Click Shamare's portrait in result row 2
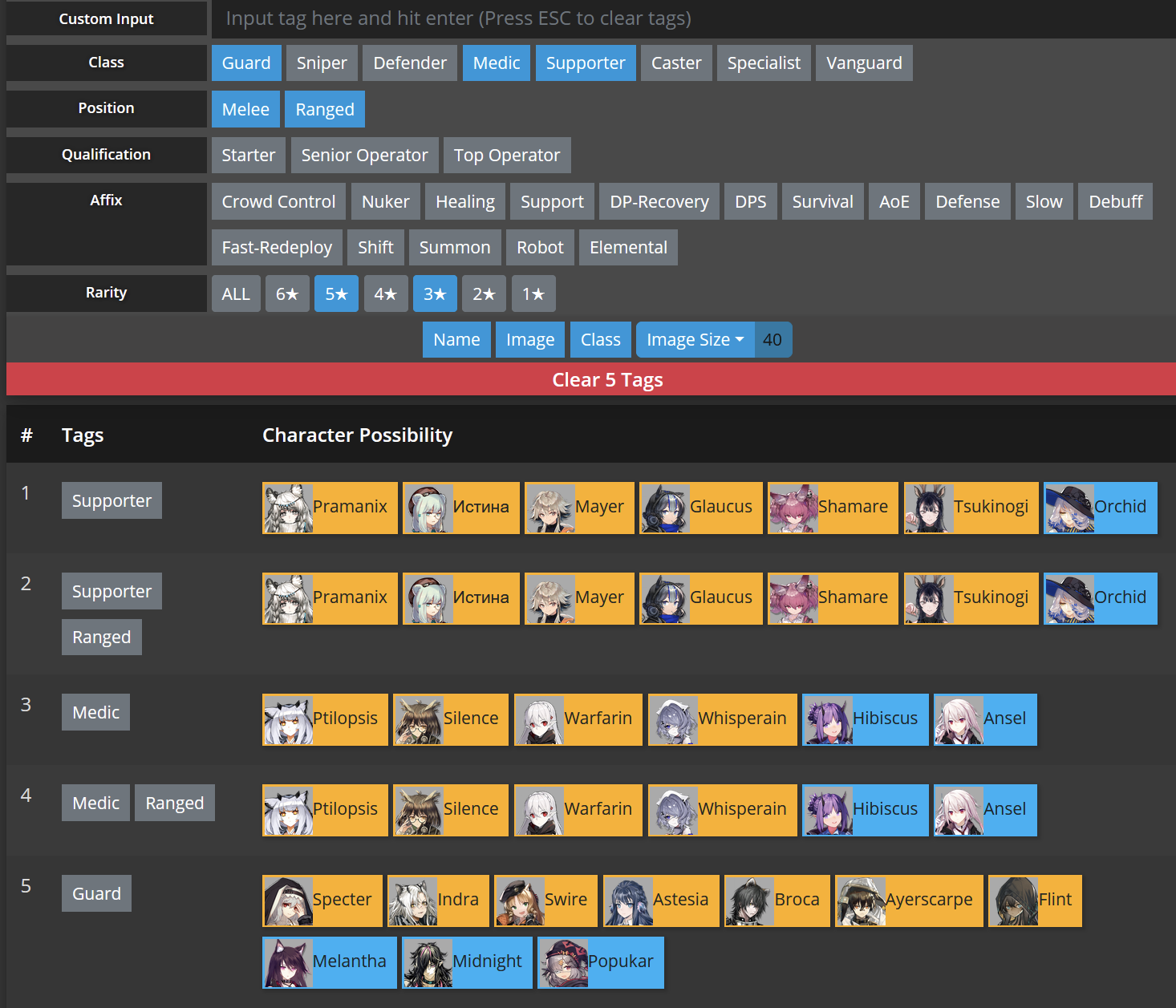 tap(793, 598)
